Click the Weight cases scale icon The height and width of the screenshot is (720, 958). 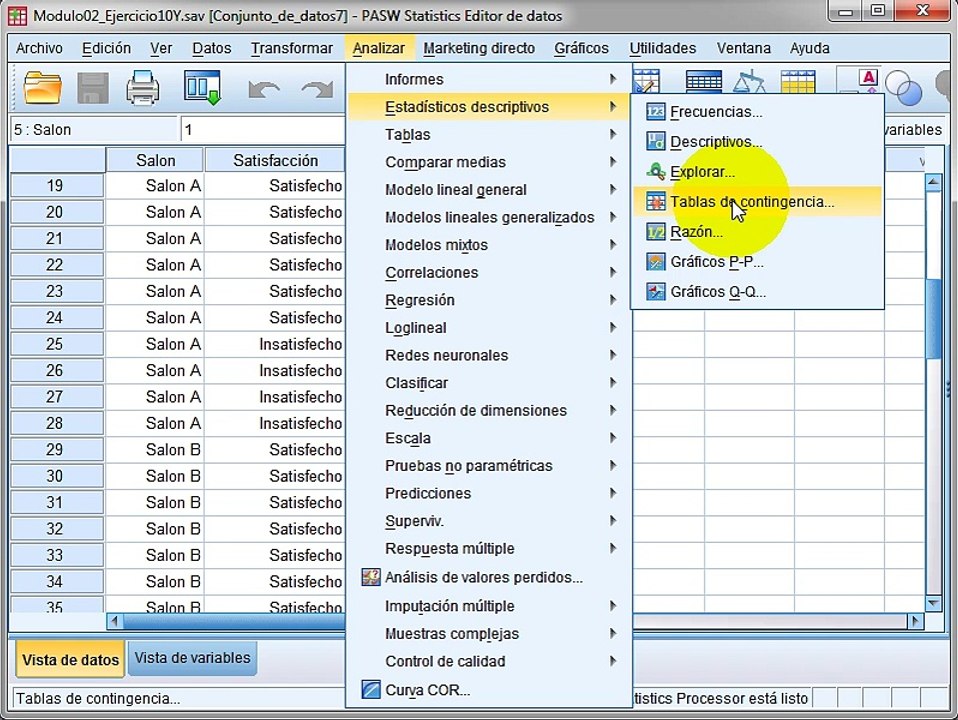(x=749, y=81)
